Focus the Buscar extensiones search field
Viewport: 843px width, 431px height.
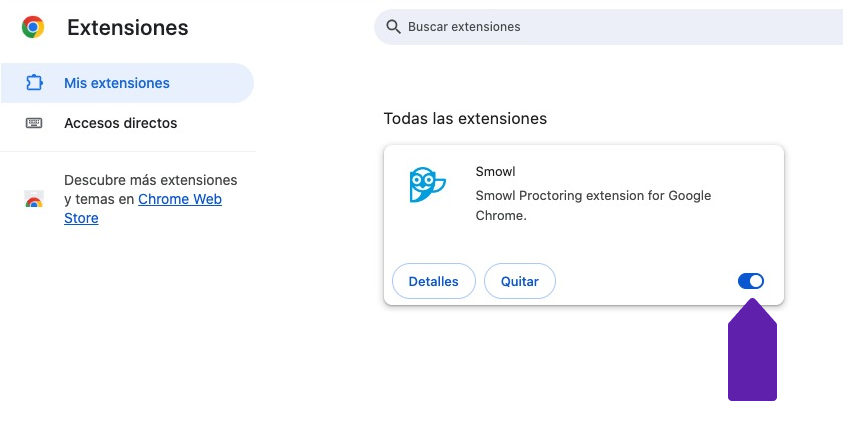[x=600, y=27]
